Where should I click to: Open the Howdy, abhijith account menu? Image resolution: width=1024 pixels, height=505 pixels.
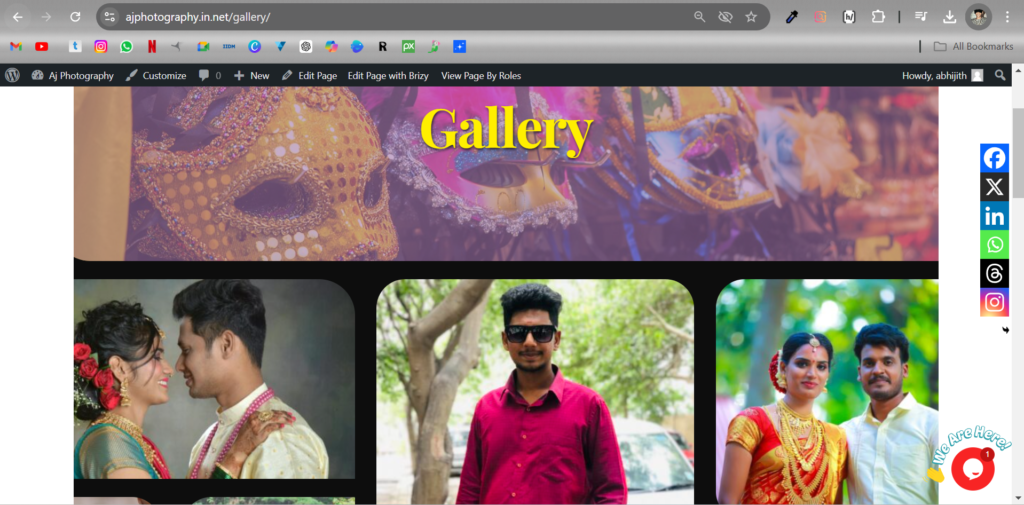[942, 75]
